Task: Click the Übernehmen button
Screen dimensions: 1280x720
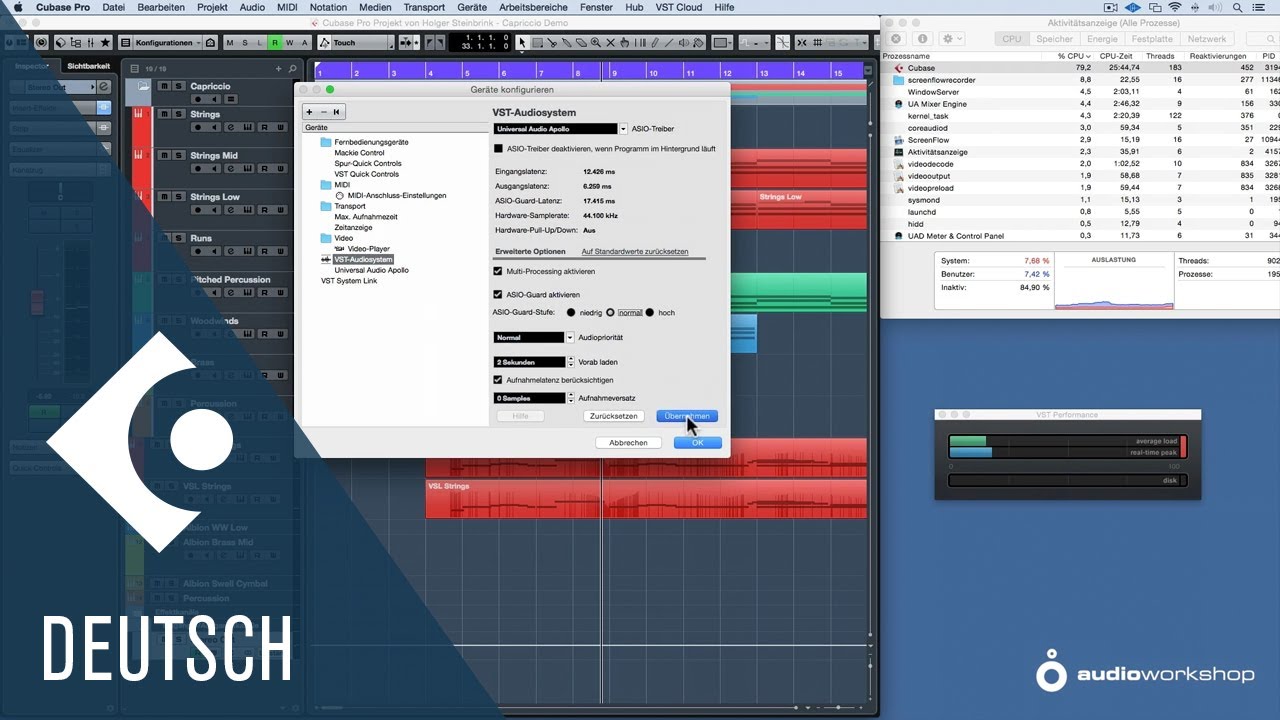Action: (687, 416)
